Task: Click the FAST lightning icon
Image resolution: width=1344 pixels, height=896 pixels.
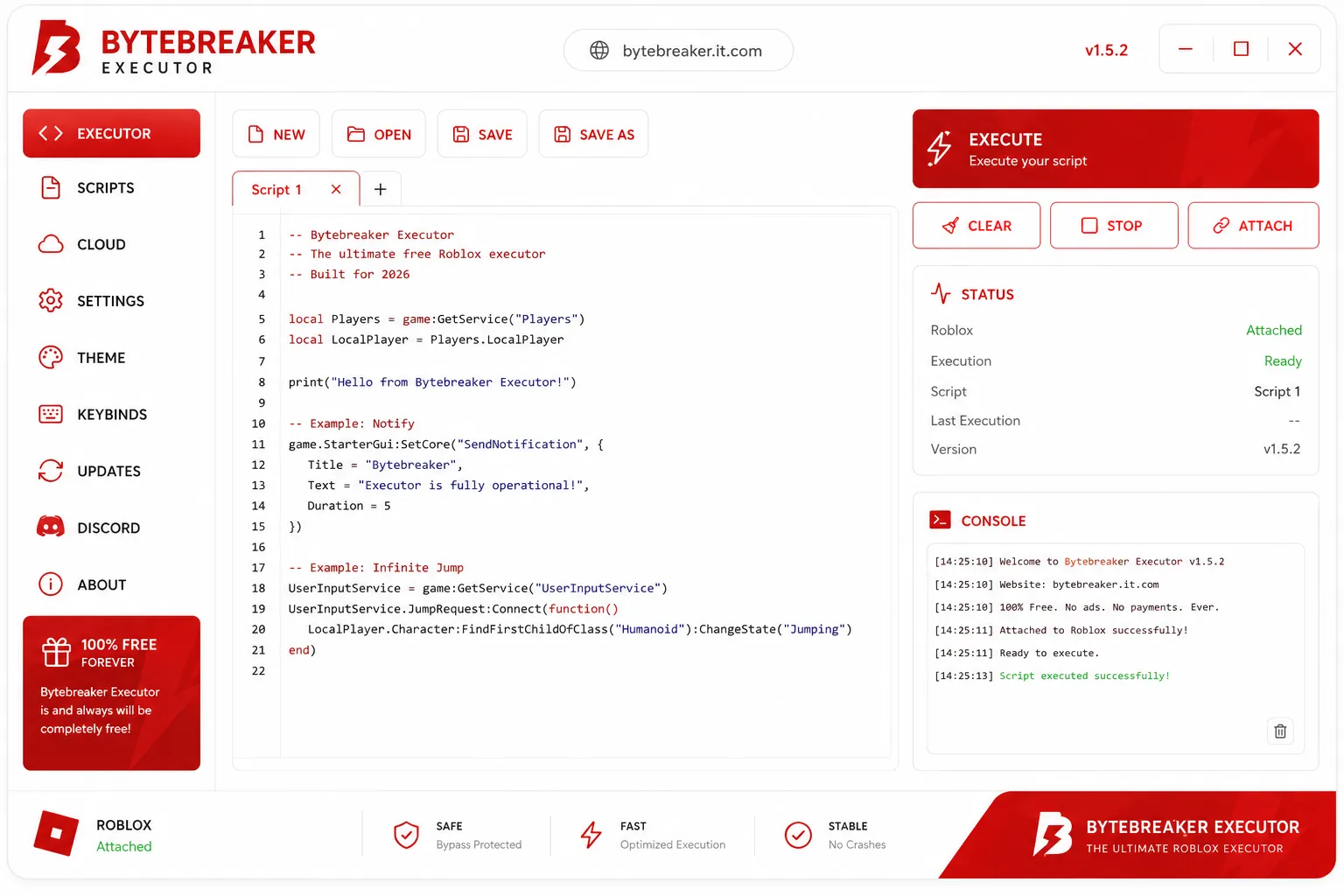Action: (x=591, y=835)
